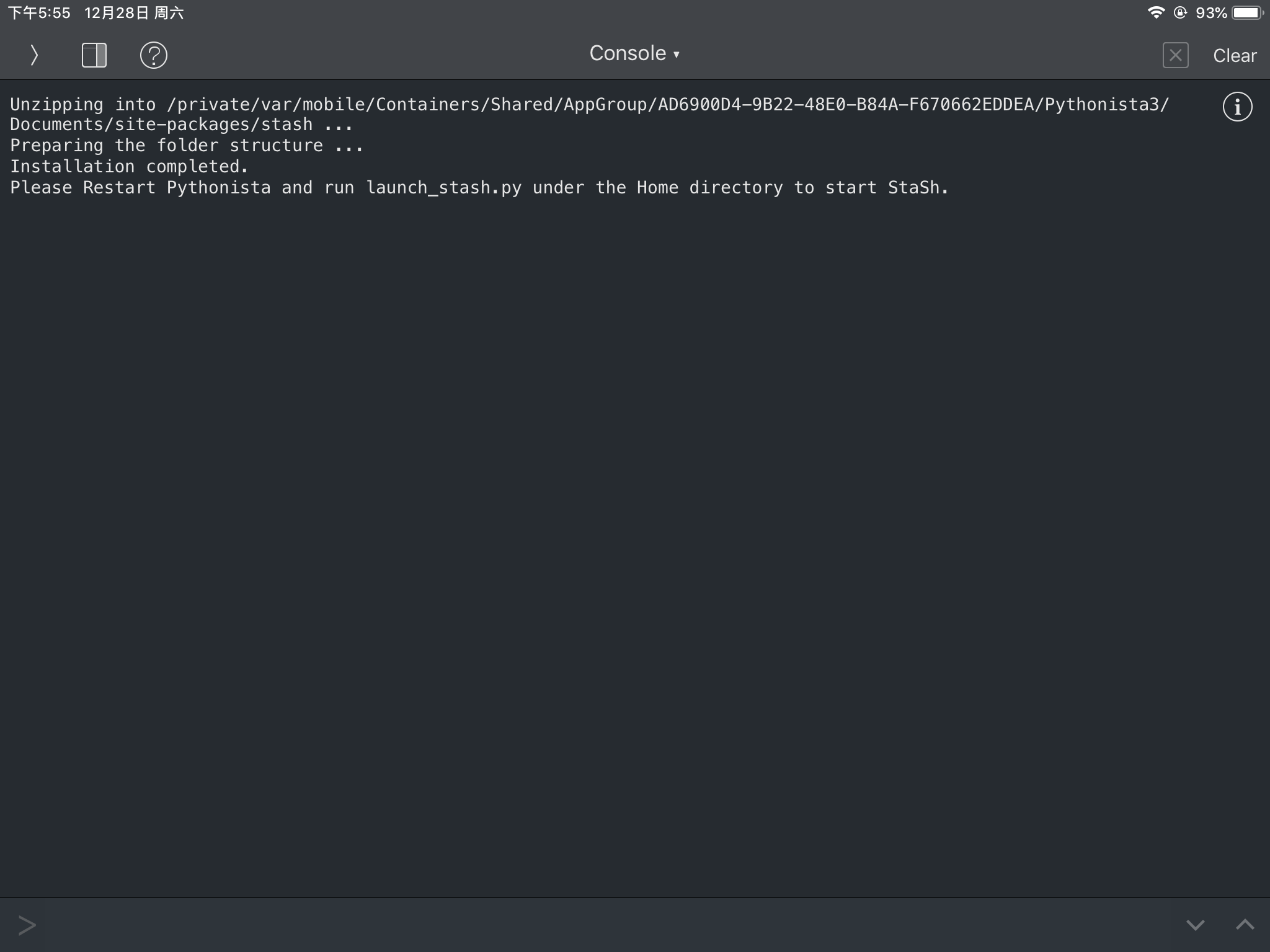This screenshot has width=1270, height=952.
Task: Show previous history command with up chevron
Action: pyautogui.click(x=1245, y=925)
